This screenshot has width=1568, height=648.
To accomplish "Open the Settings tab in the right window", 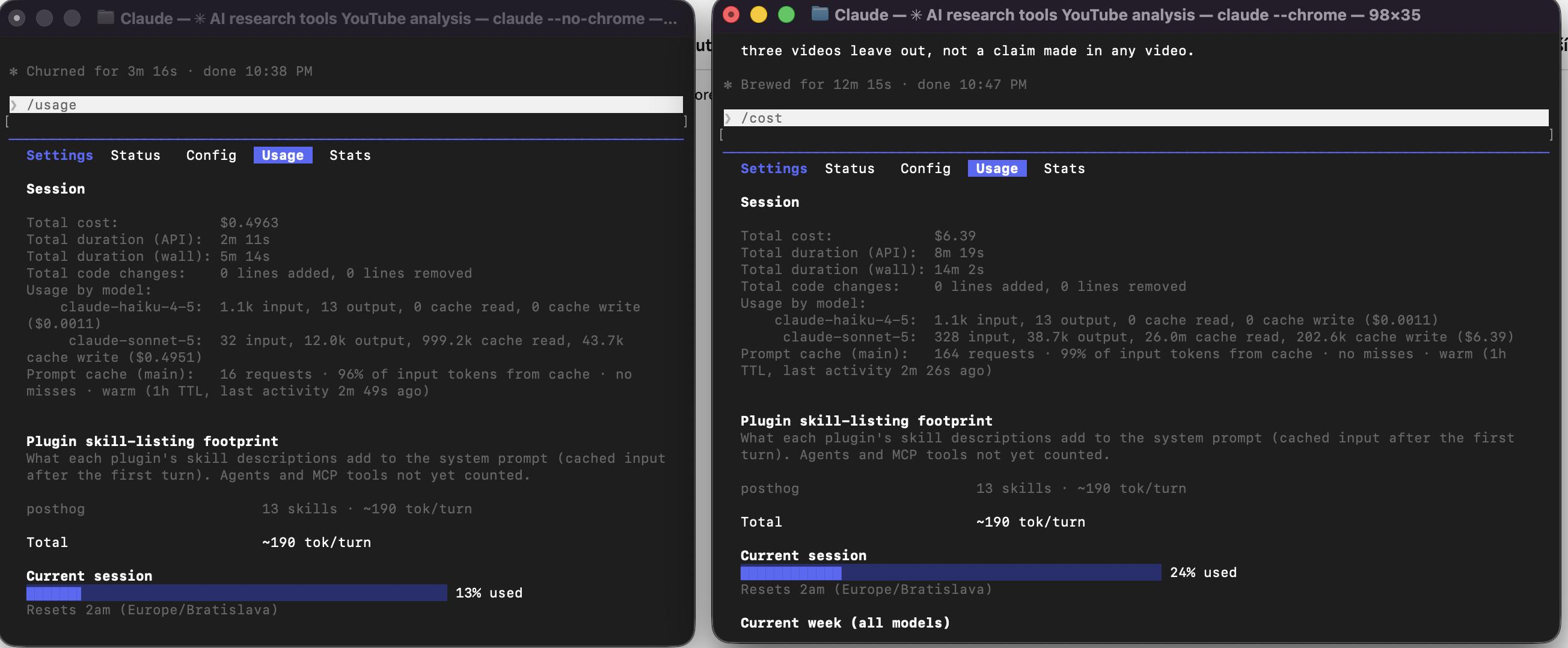I will (774, 168).
